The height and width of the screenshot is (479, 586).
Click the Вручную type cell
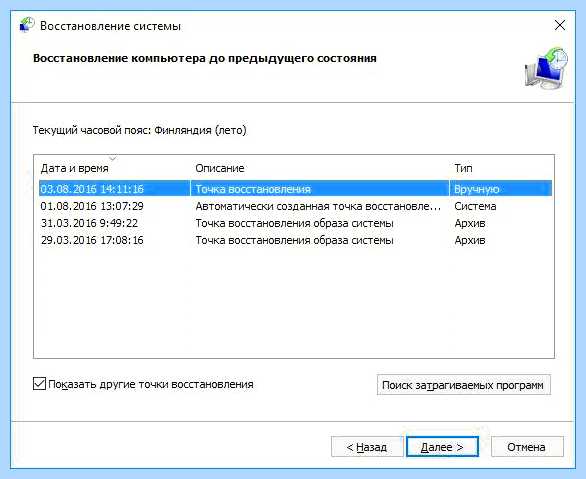[476, 189]
